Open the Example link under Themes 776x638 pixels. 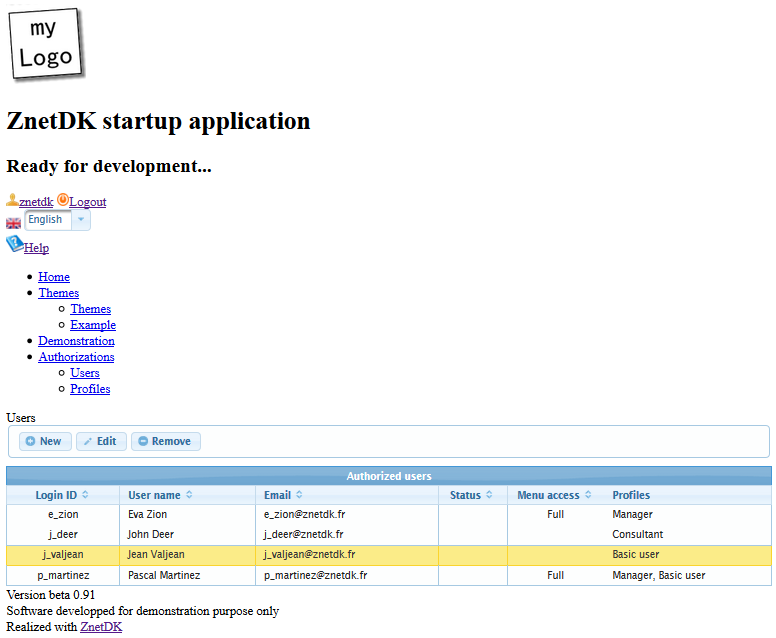tap(93, 325)
